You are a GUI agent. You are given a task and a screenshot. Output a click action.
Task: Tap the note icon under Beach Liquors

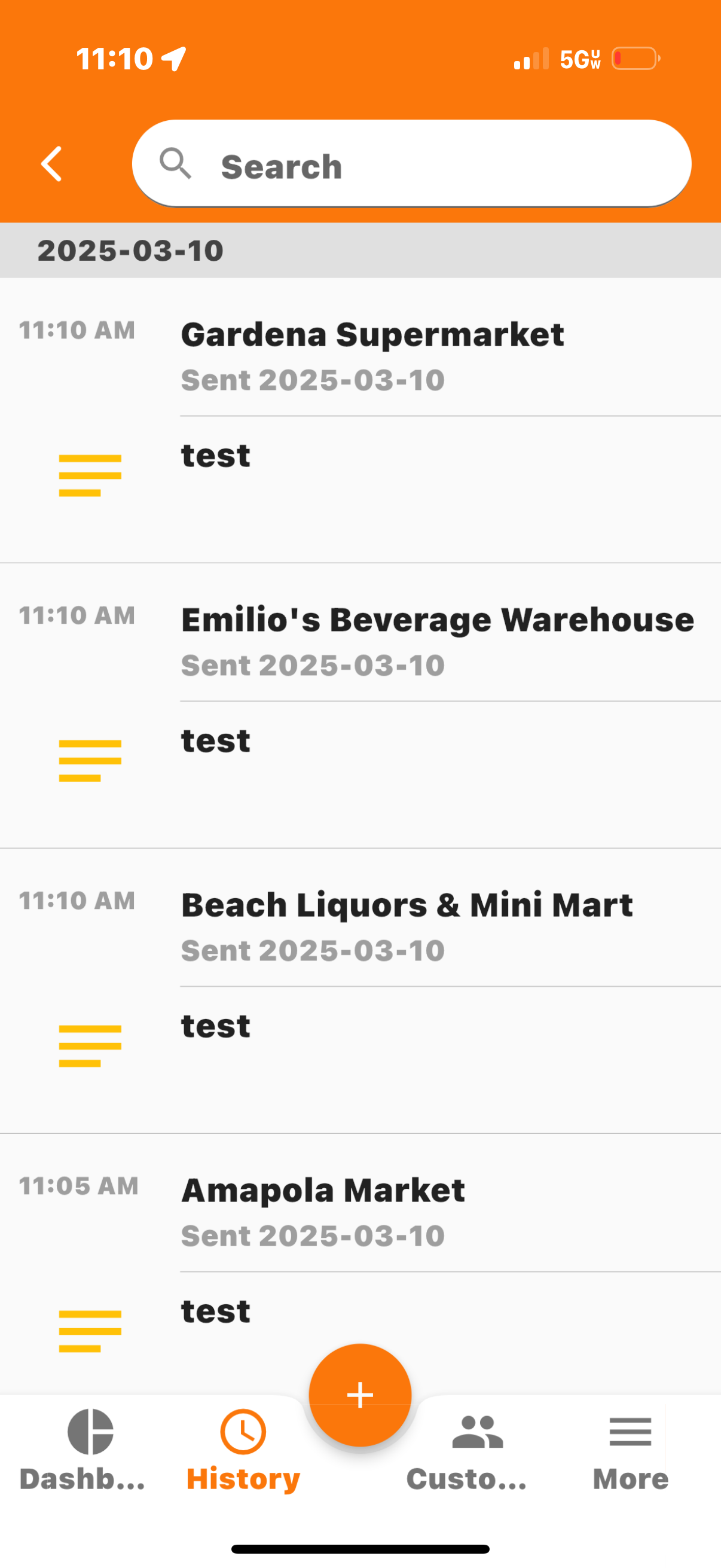tap(90, 1046)
